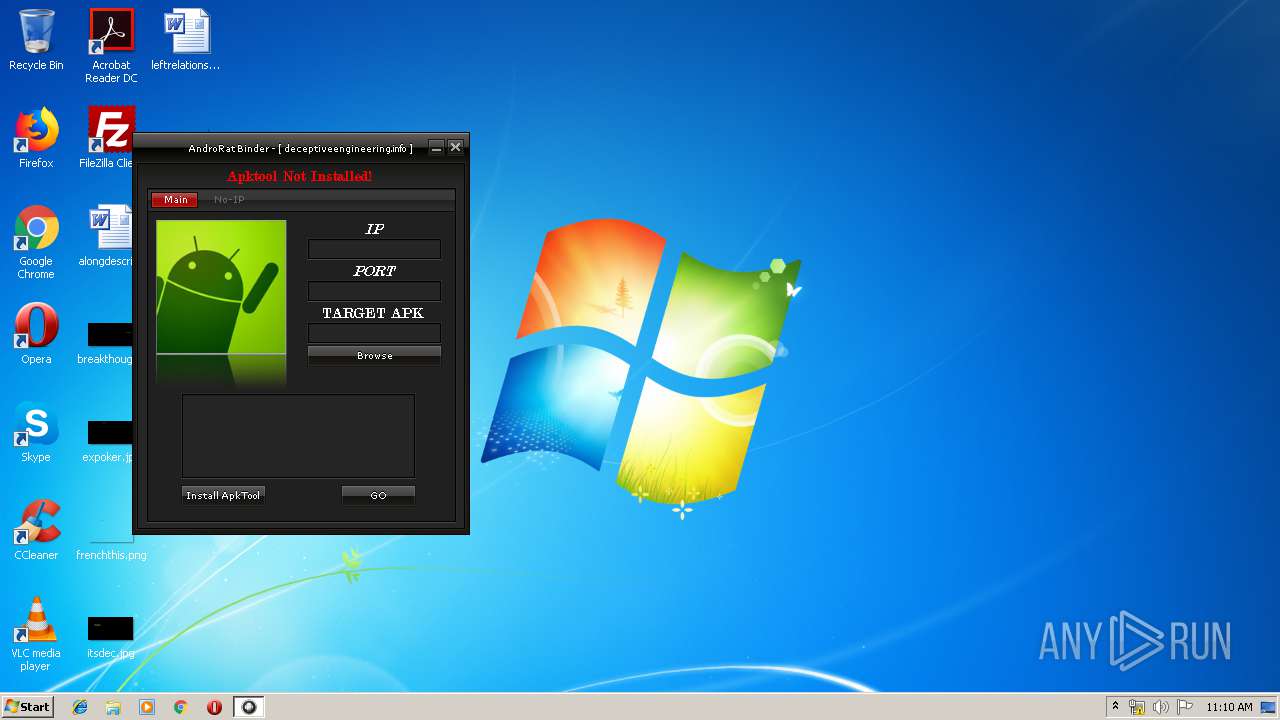
Task: Click the AndroRat Binder title bar text
Action: click(300, 148)
